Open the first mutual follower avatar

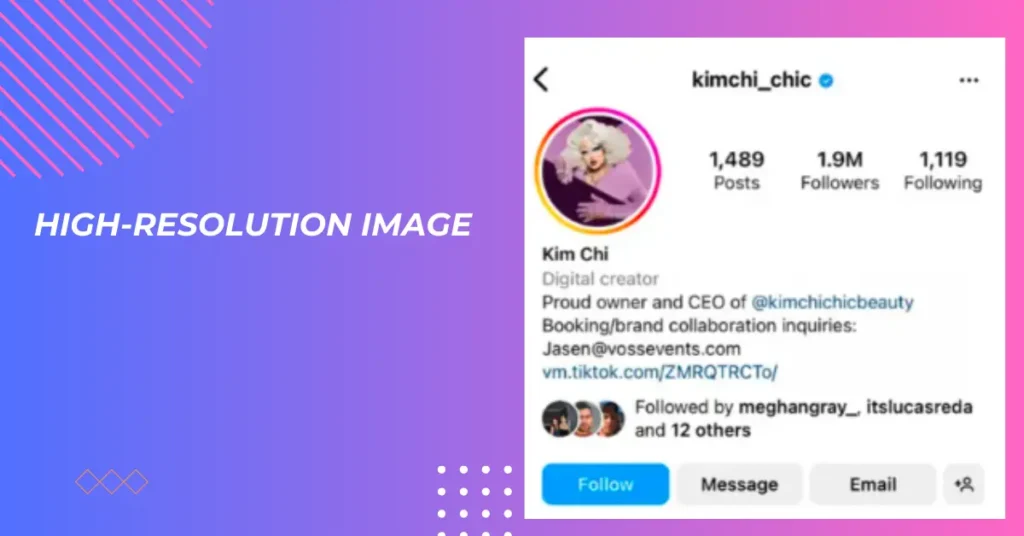click(558, 418)
